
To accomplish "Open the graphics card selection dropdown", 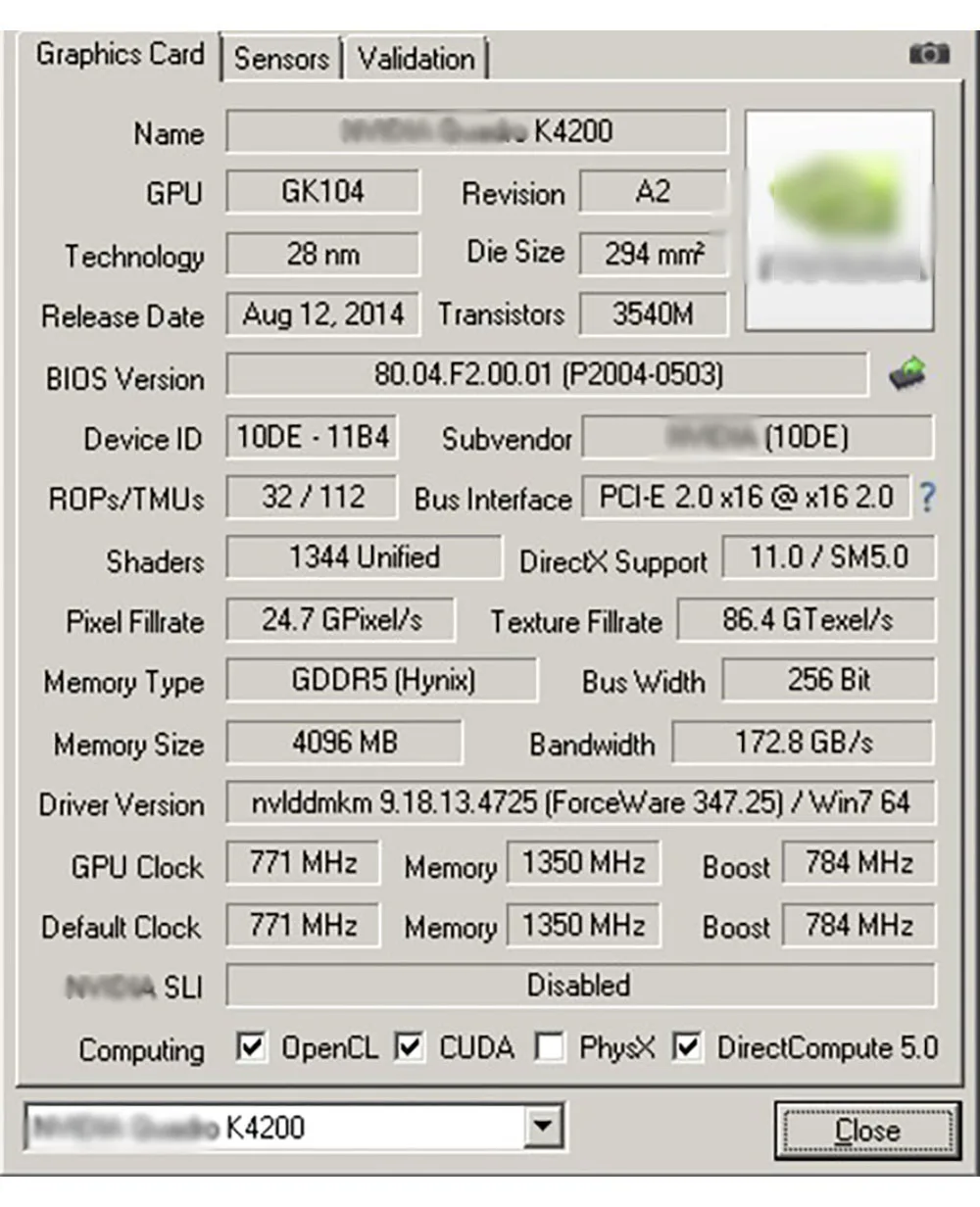I will coord(542,1127).
